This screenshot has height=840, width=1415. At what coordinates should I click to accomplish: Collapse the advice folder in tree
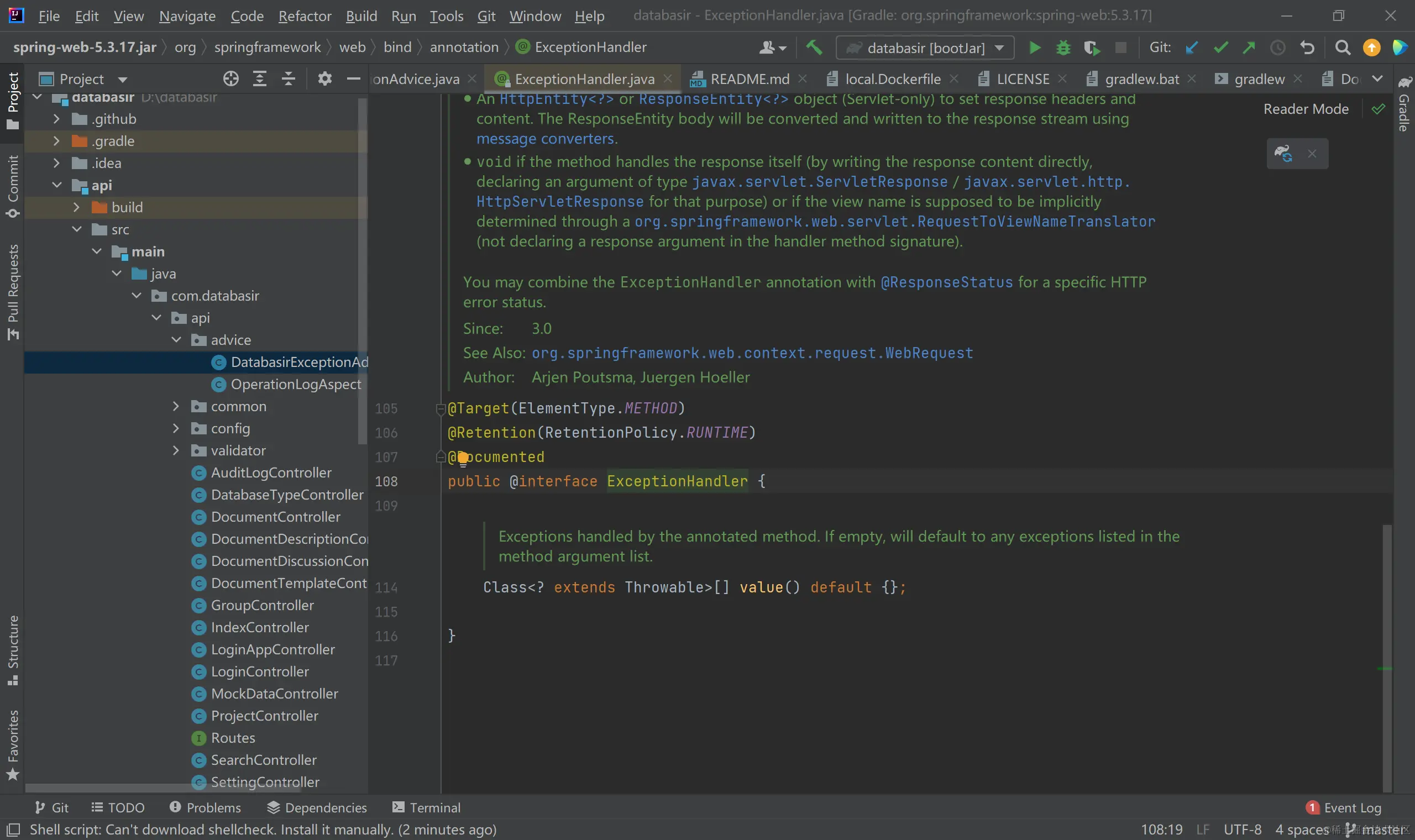176,340
